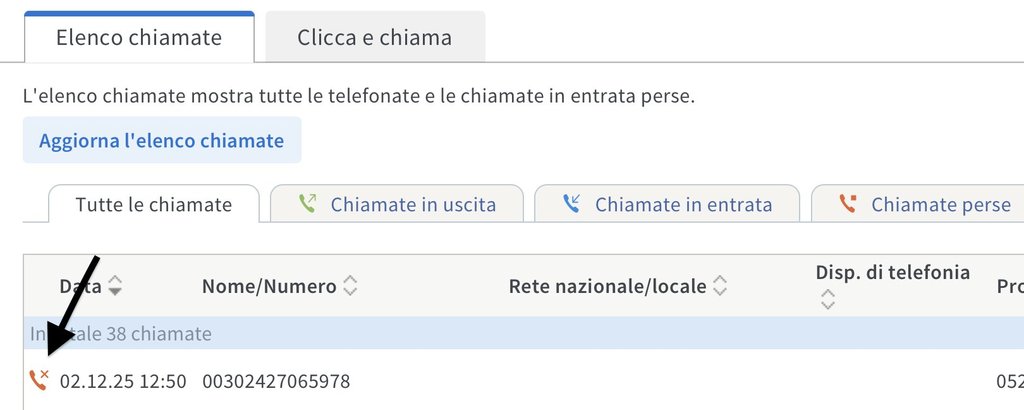Click sort arrows under Disp. di telefonia
The image size is (1024, 410).
tap(827, 298)
